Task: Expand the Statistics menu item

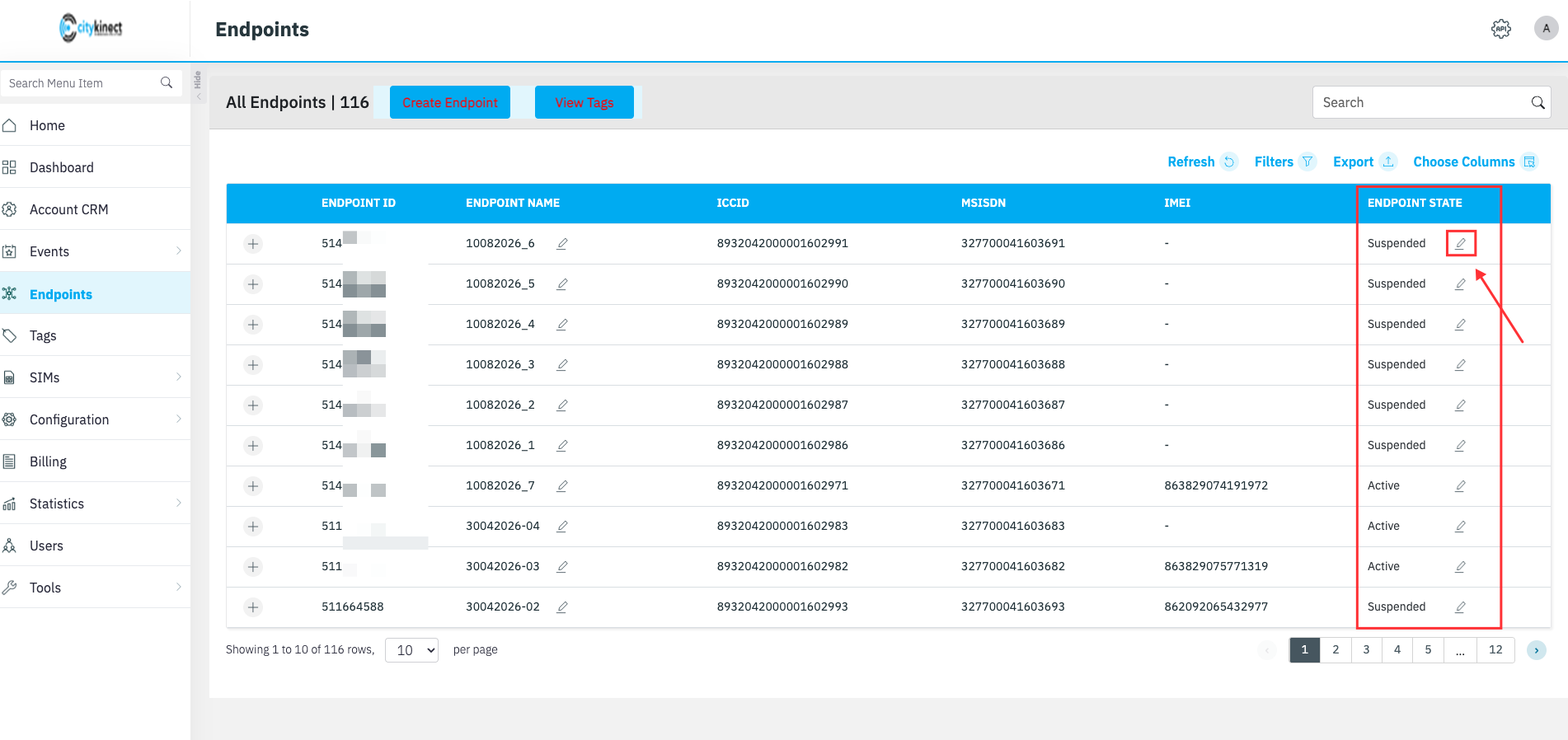Action: 95,503
